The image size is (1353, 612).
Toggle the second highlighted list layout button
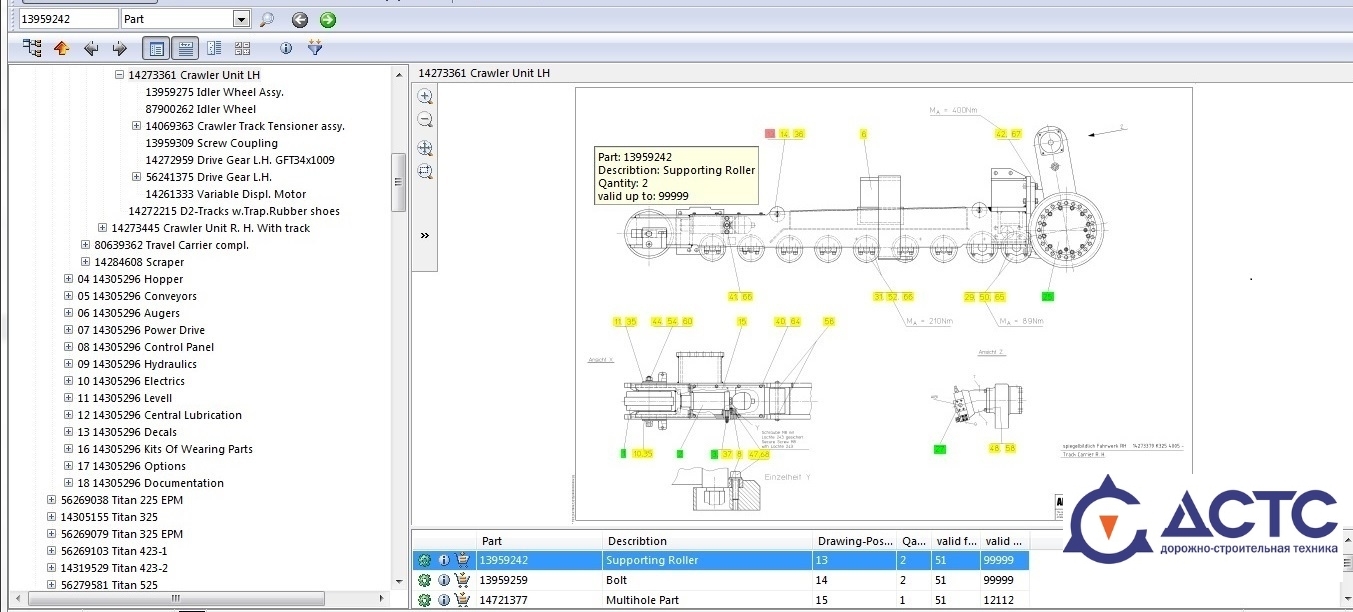(185, 48)
